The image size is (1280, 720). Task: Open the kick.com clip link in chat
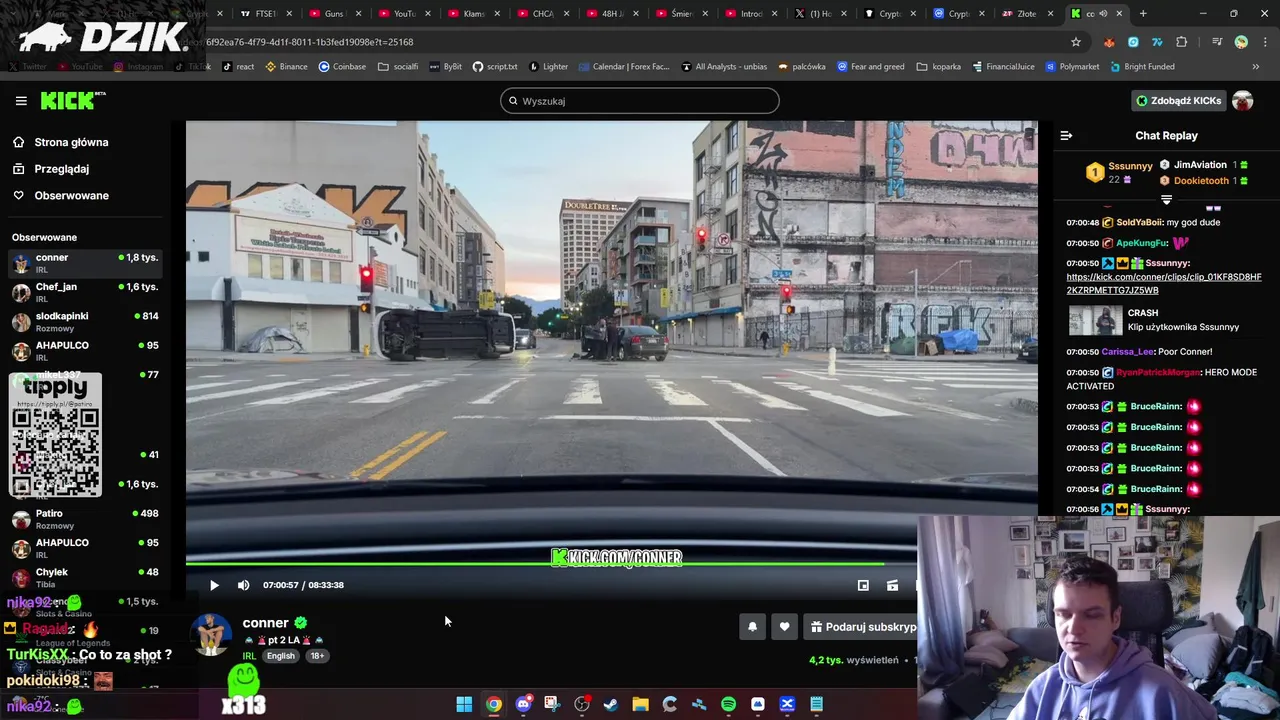pos(1164,283)
